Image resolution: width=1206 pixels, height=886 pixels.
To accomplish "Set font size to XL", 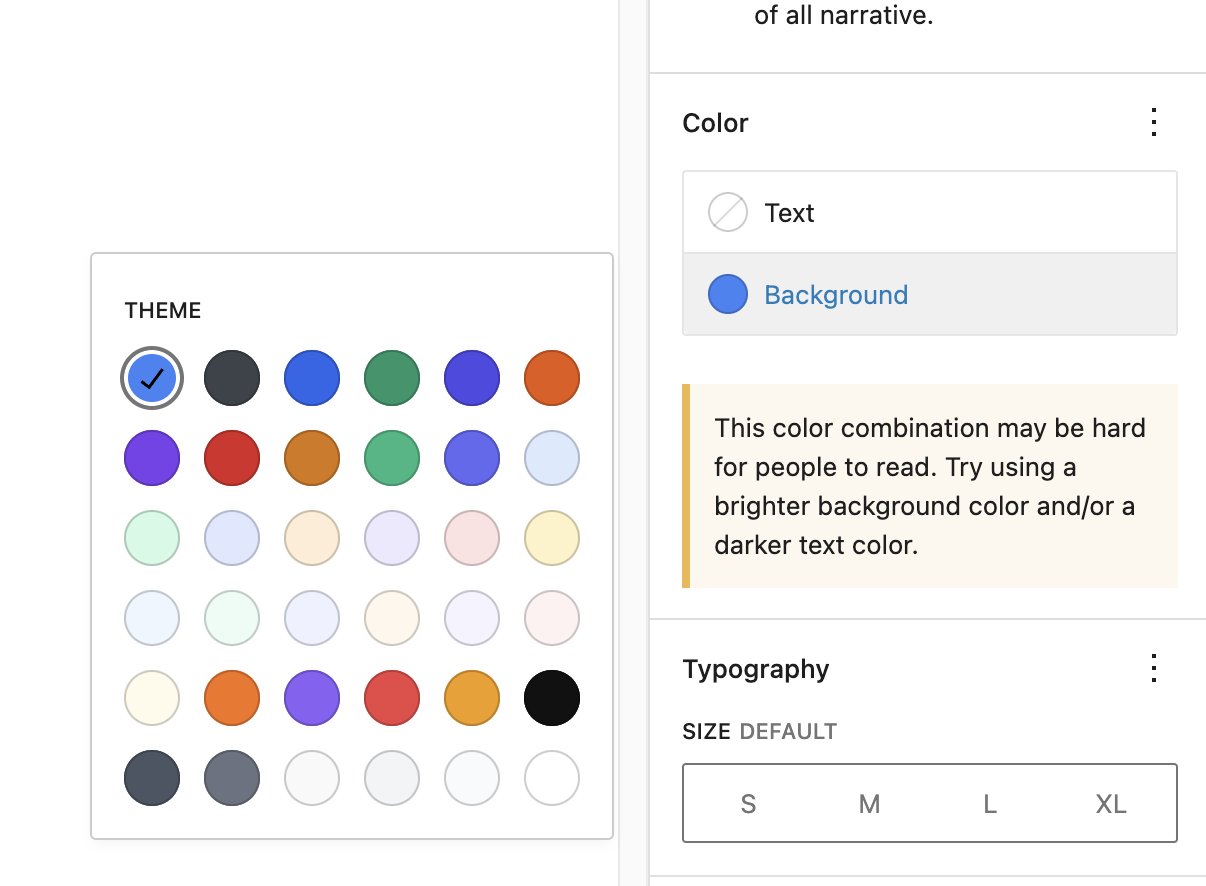I will point(1111,804).
